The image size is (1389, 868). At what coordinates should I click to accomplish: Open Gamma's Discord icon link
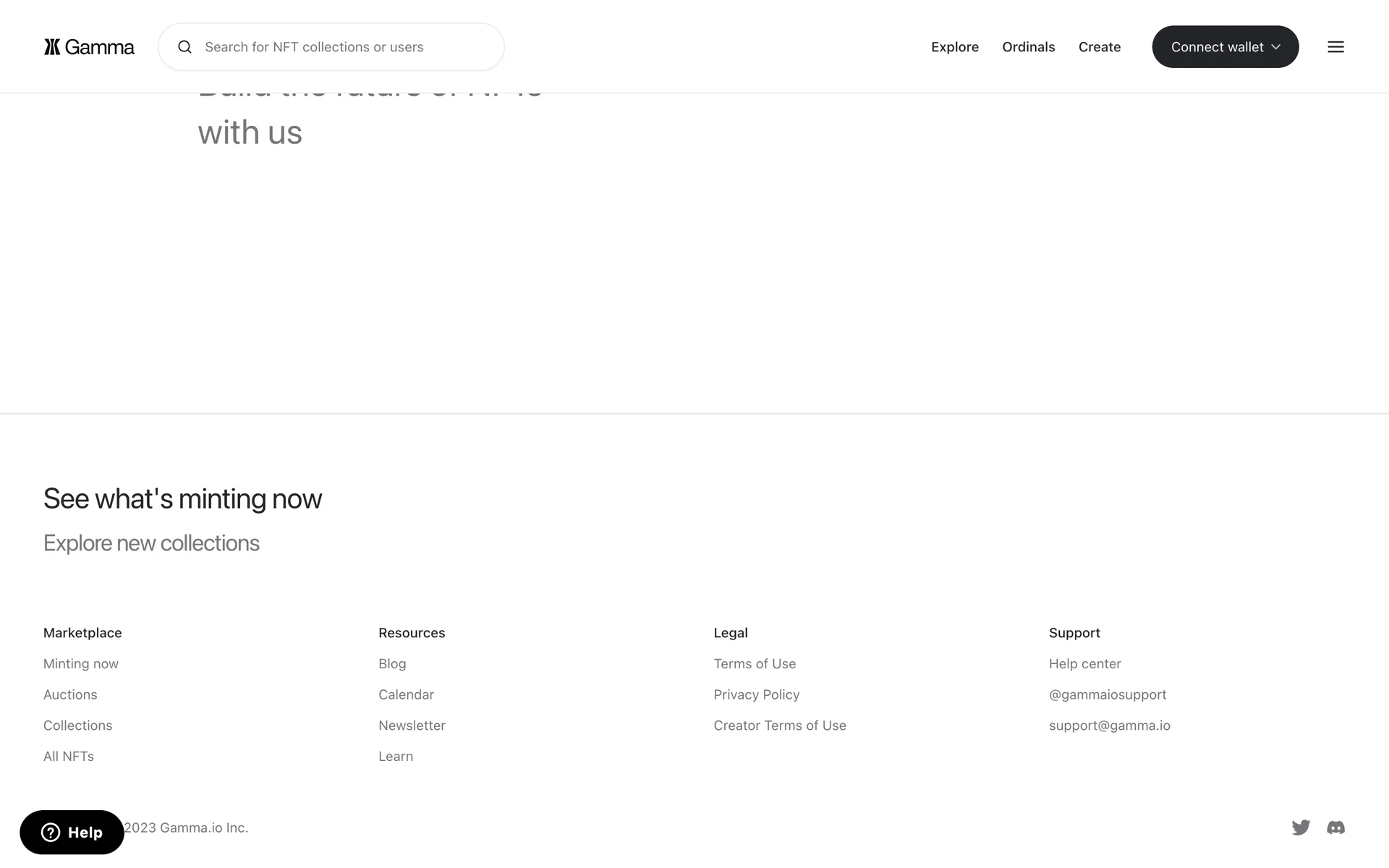1335,827
